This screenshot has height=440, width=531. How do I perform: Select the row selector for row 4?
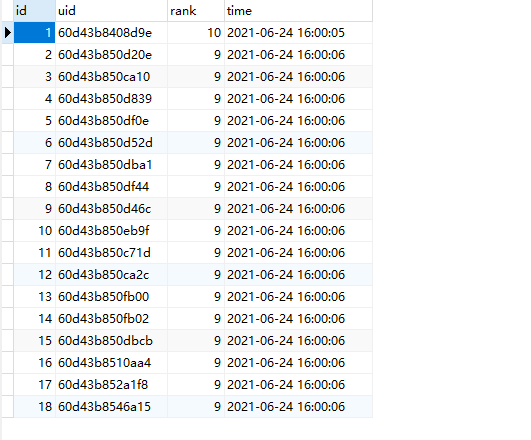[7, 99]
